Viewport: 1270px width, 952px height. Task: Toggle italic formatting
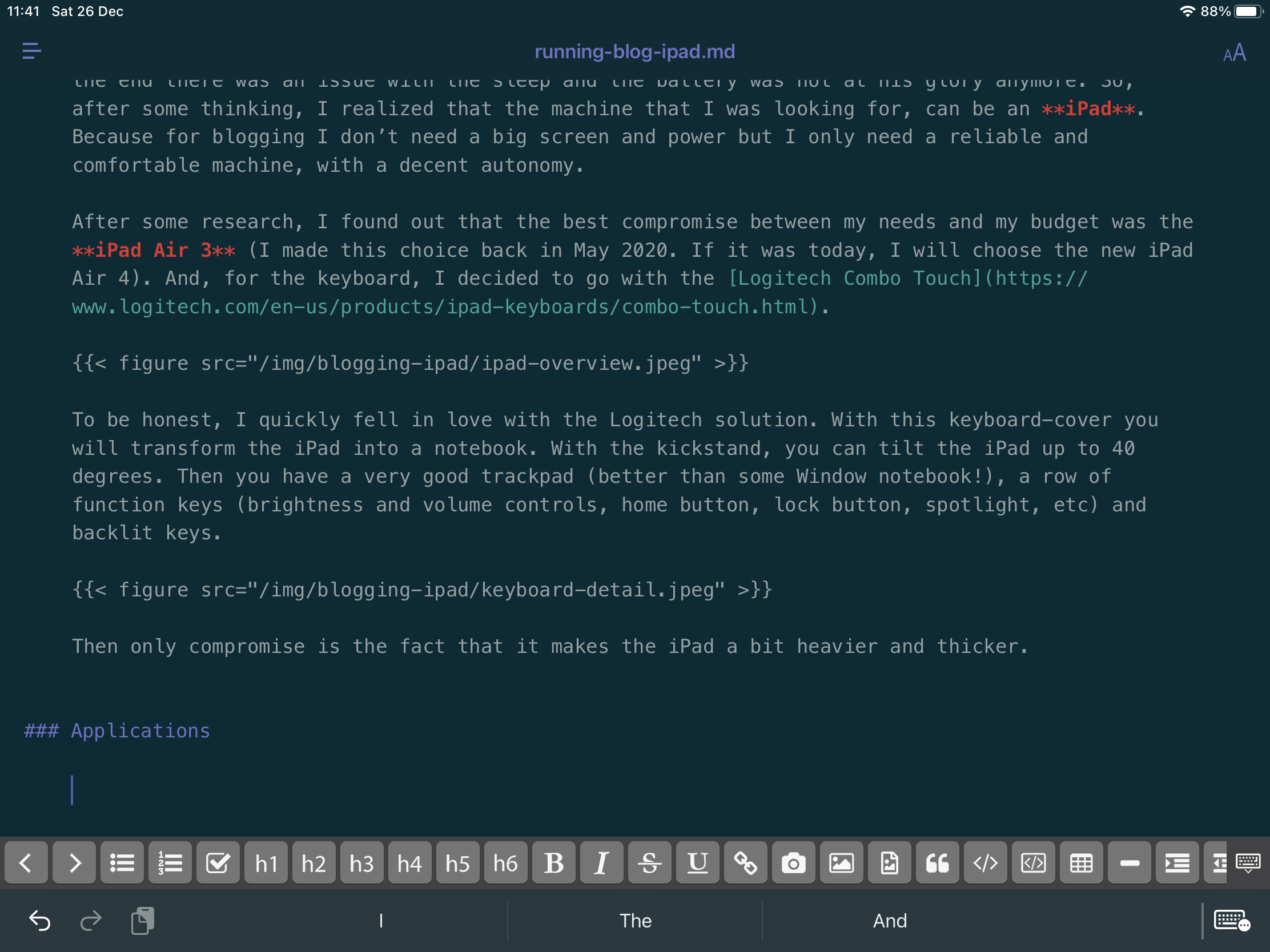click(602, 862)
